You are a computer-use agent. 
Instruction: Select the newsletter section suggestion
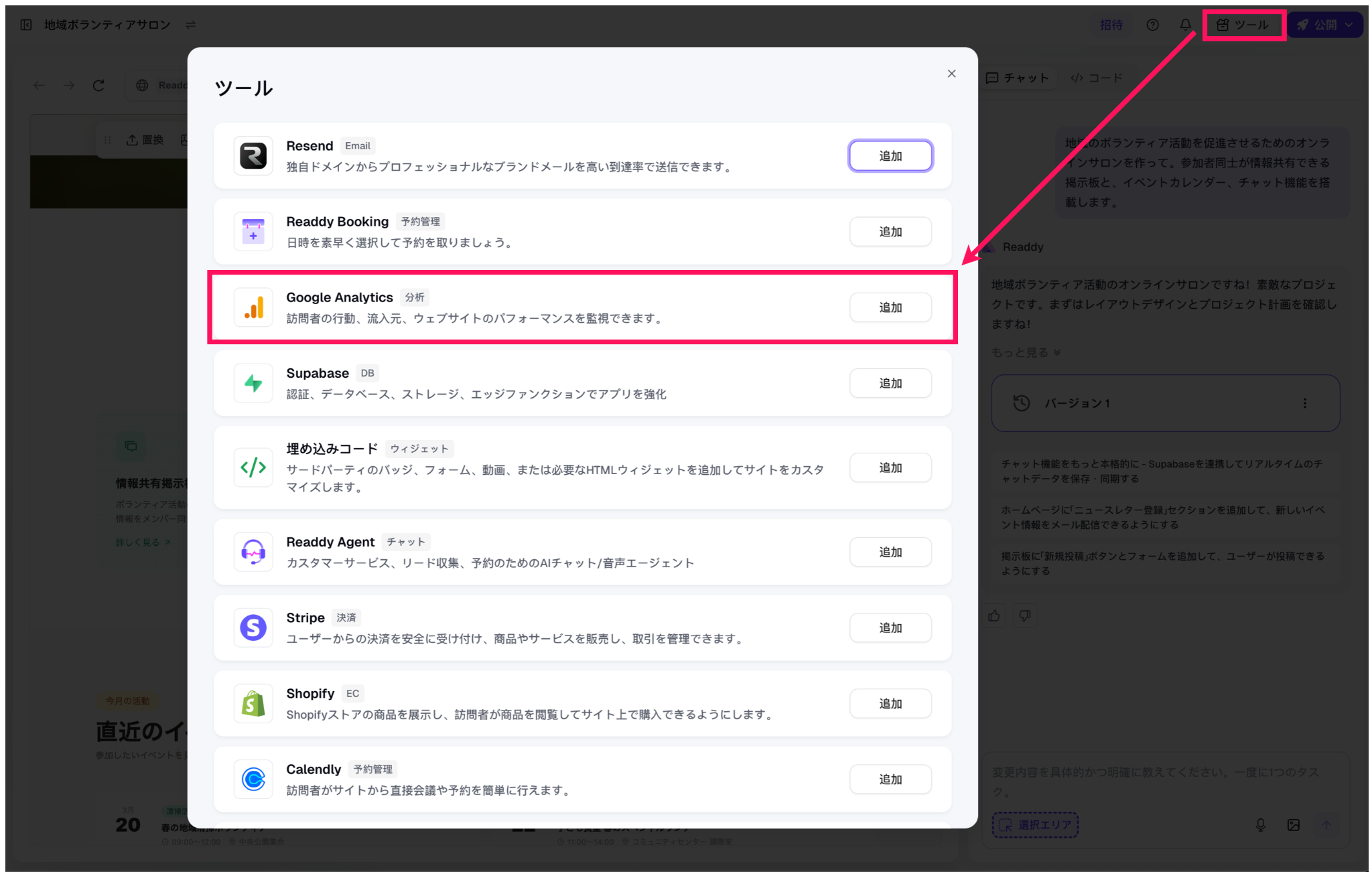point(1164,517)
